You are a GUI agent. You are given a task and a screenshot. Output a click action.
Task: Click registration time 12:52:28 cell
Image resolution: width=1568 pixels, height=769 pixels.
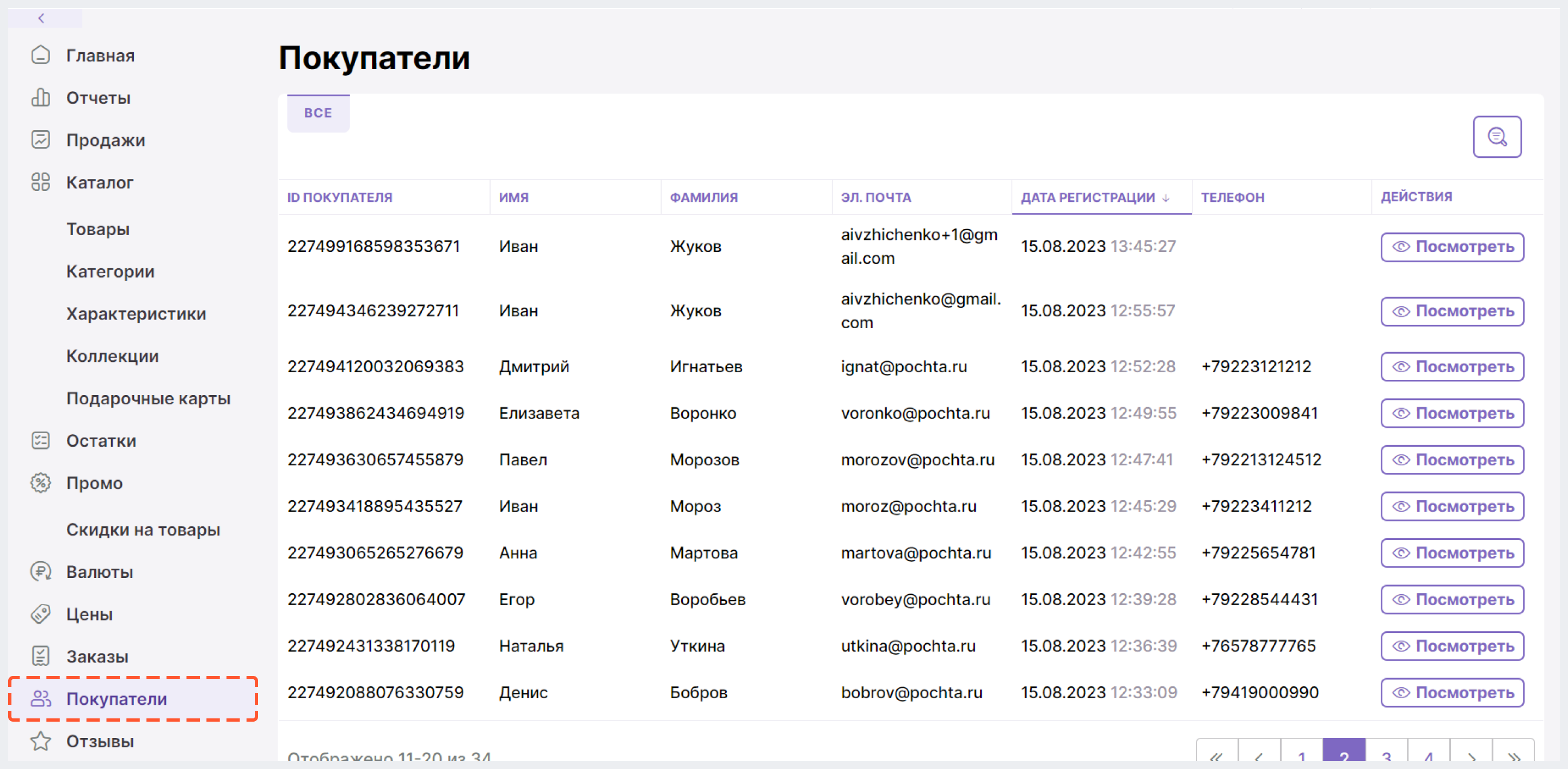(x=1143, y=367)
